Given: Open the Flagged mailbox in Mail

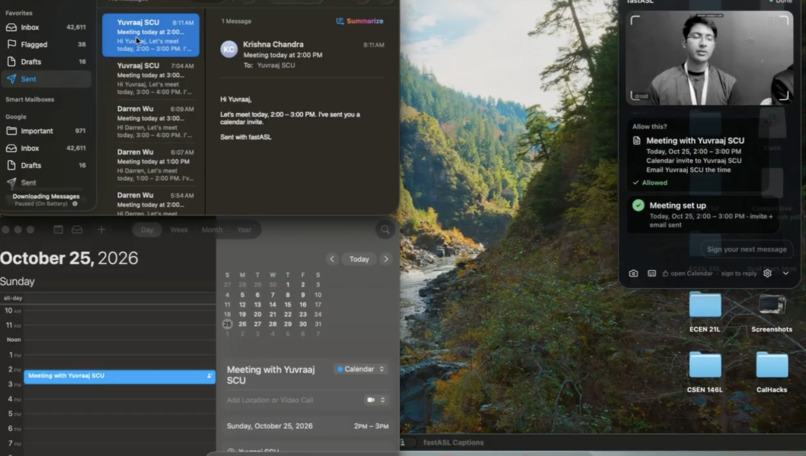Looking at the screenshot, I should 46,45.
